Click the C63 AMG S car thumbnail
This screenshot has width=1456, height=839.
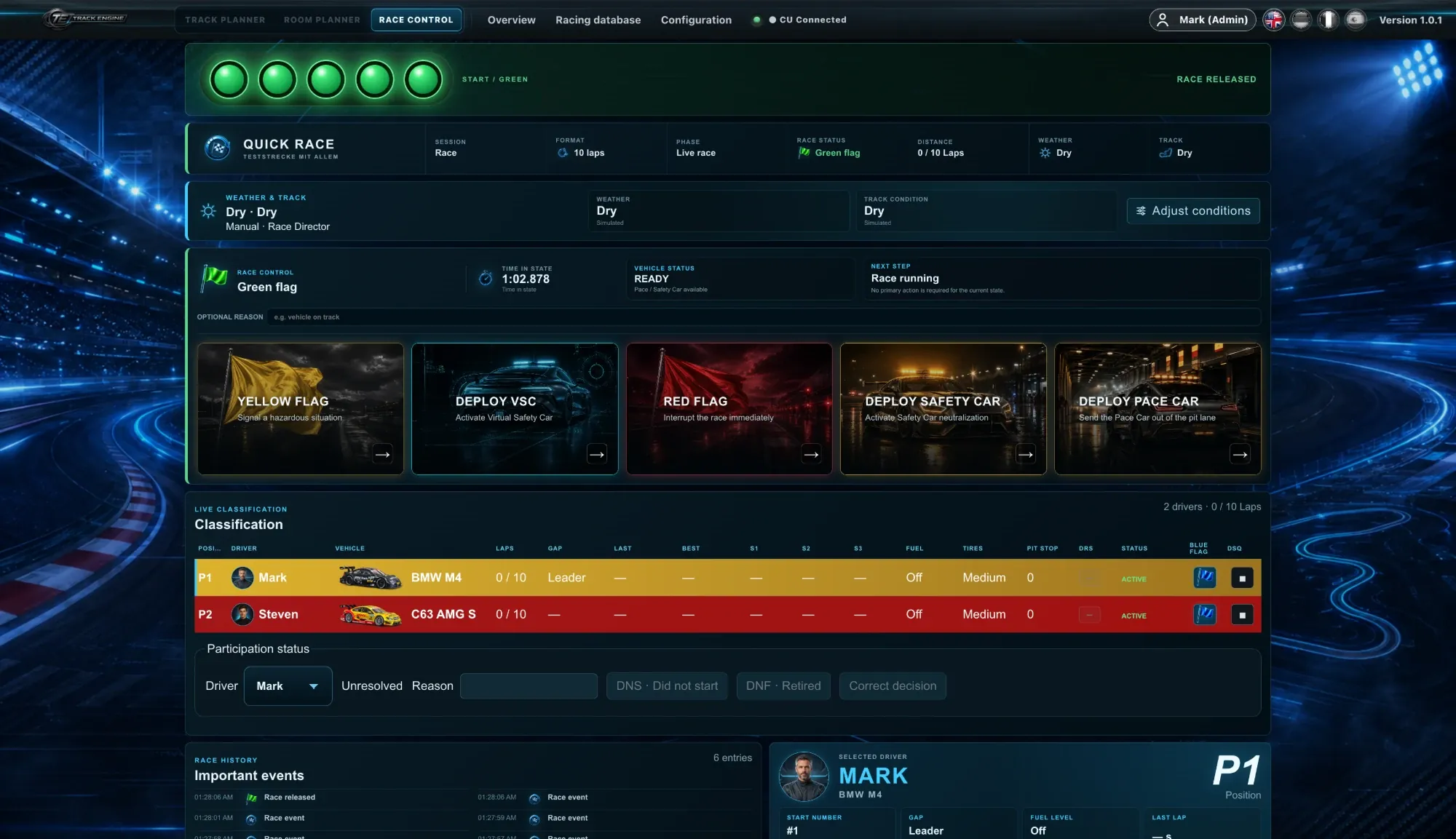click(371, 615)
